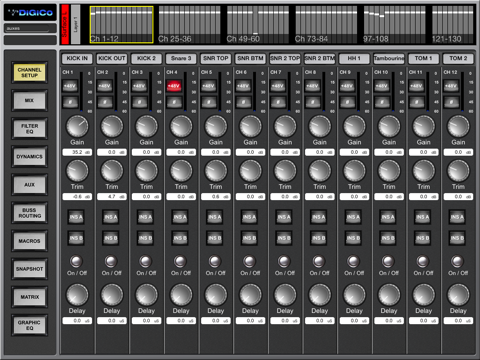
Task: Click the Gain knob on KICK IN
Action: 77,126
